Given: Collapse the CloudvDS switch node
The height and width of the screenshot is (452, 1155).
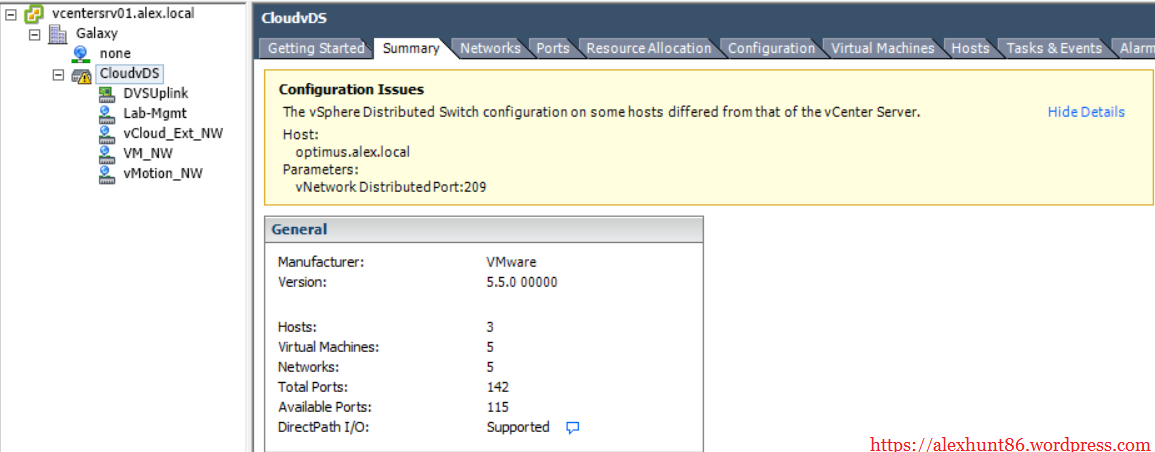Looking at the screenshot, I should point(58,75).
